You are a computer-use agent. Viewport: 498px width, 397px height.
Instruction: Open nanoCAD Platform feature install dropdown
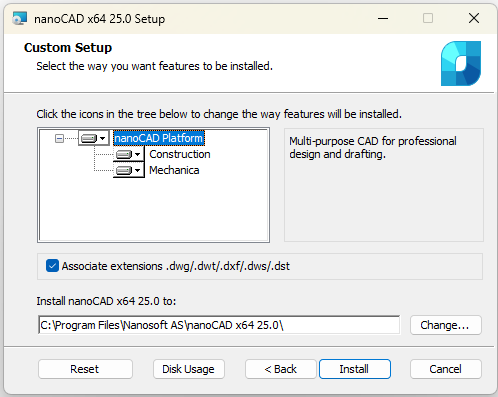(x=94, y=138)
